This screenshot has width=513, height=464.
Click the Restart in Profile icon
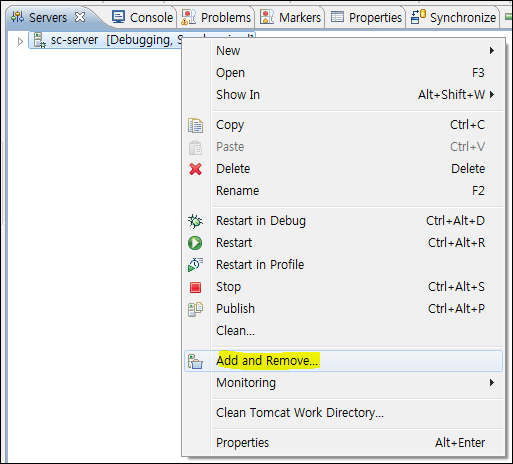coord(195,265)
